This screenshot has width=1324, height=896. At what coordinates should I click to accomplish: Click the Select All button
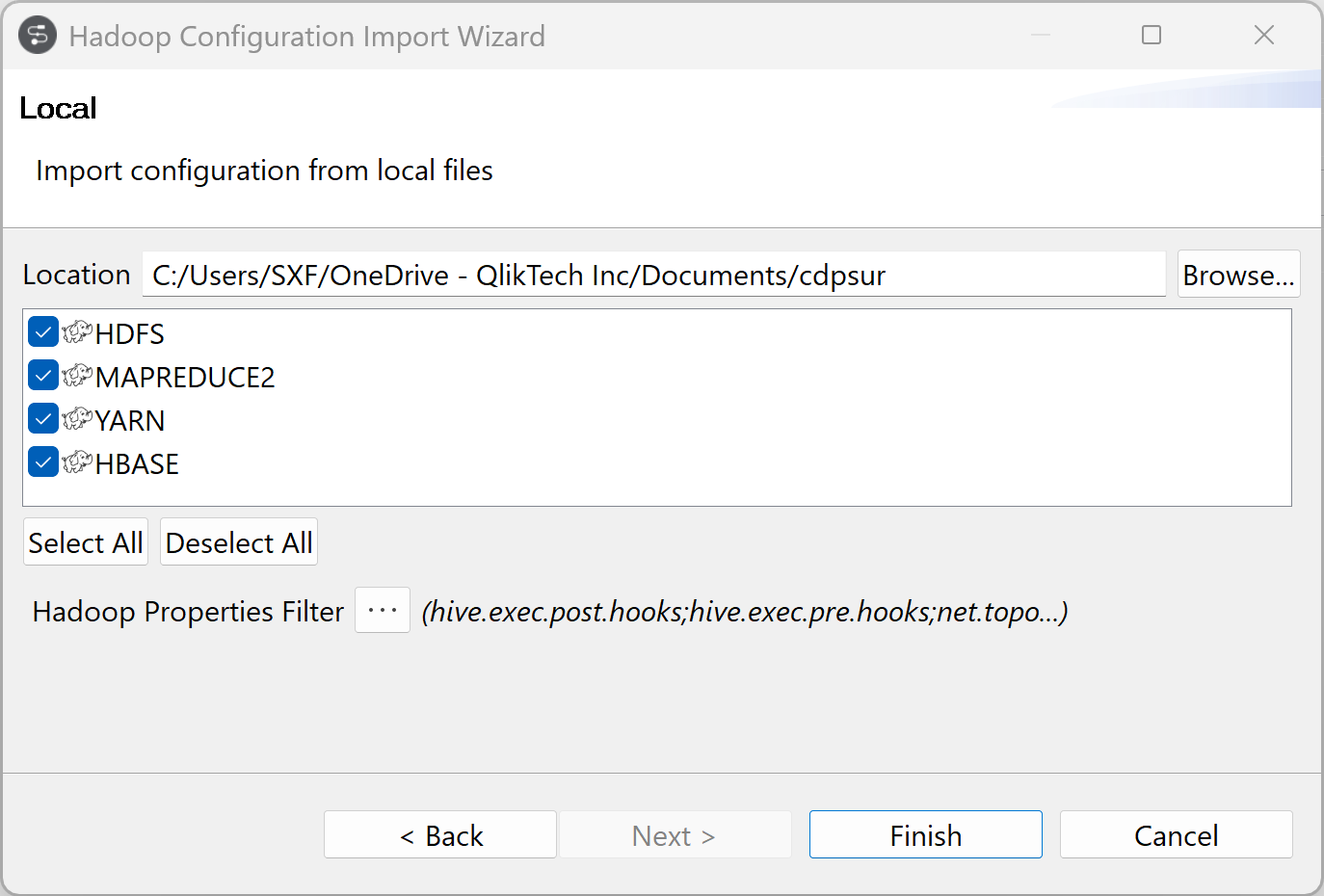85,541
